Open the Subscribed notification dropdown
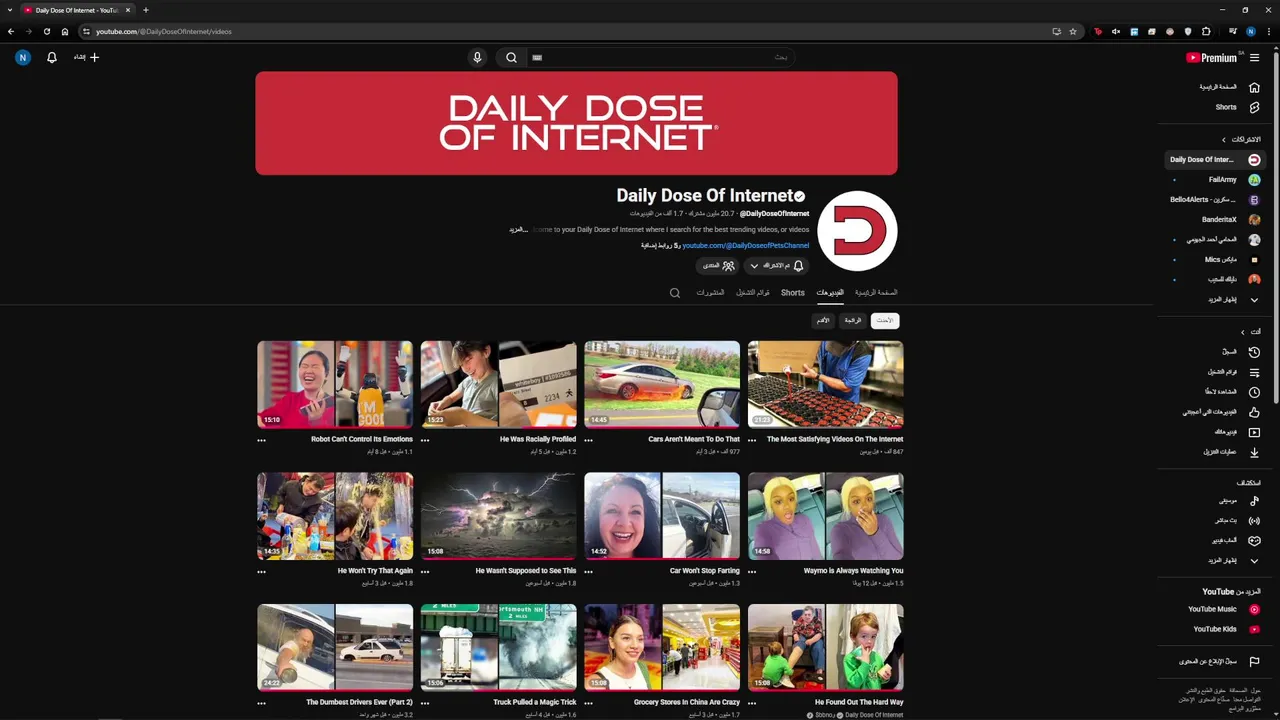1280x720 pixels. coord(776,265)
